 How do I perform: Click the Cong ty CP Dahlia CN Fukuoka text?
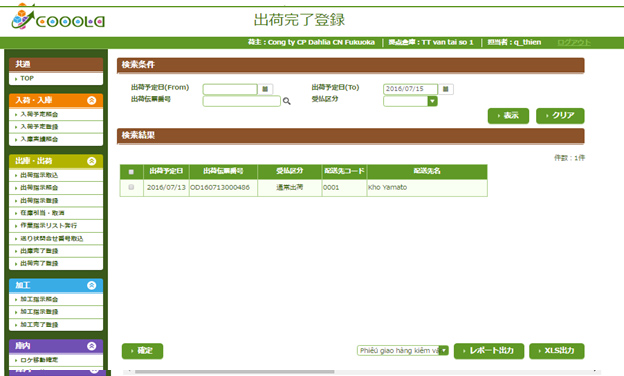pyautogui.click(x=321, y=42)
